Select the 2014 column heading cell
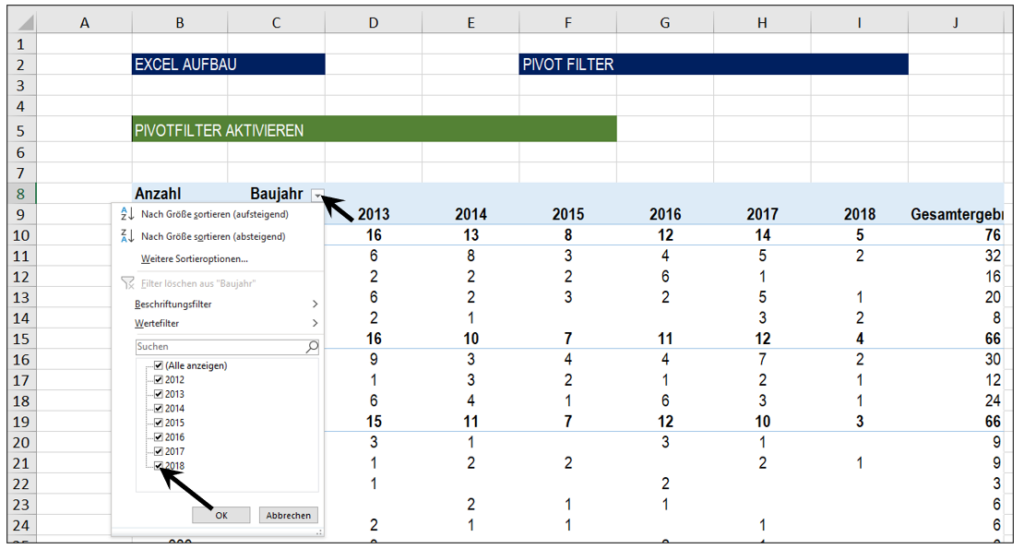The height and width of the screenshot is (549, 1024). 471,214
